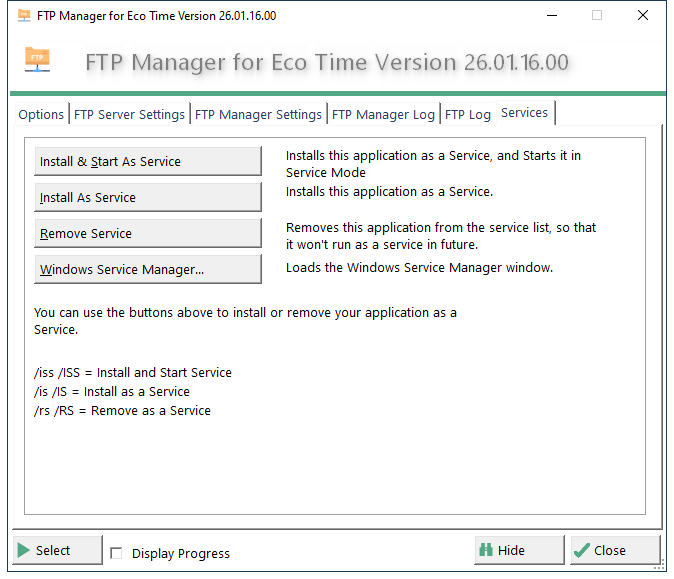This screenshot has width=674, height=579.
Task: Go to the FTP Manager Settings tab
Action: 258,114
